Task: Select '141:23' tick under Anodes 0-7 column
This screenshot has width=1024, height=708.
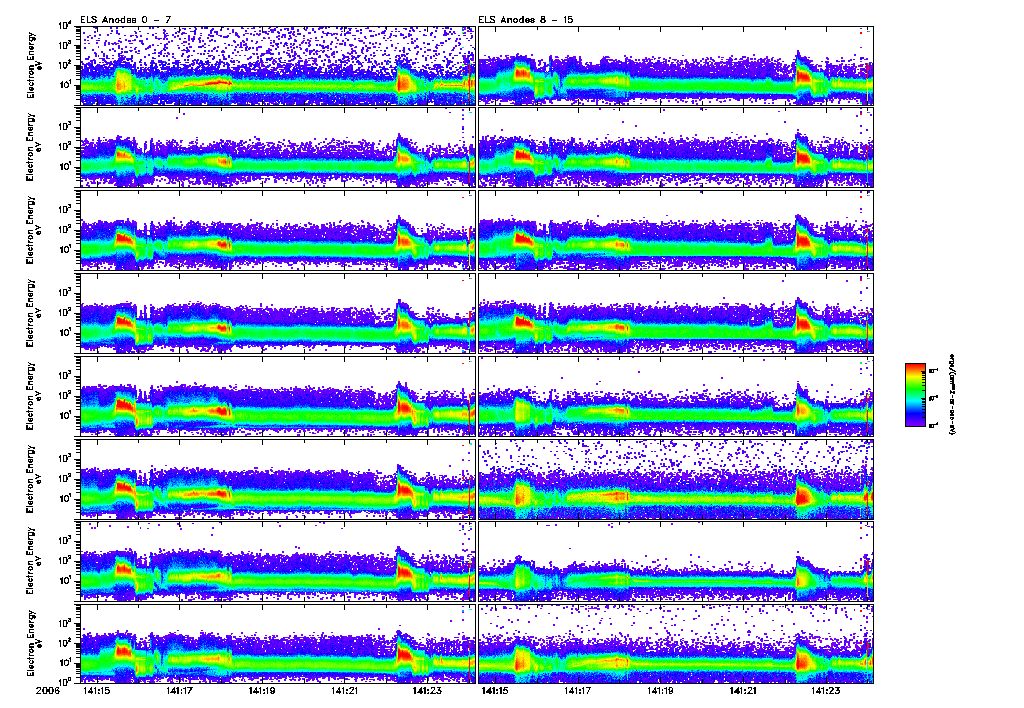Action: [426, 690]
